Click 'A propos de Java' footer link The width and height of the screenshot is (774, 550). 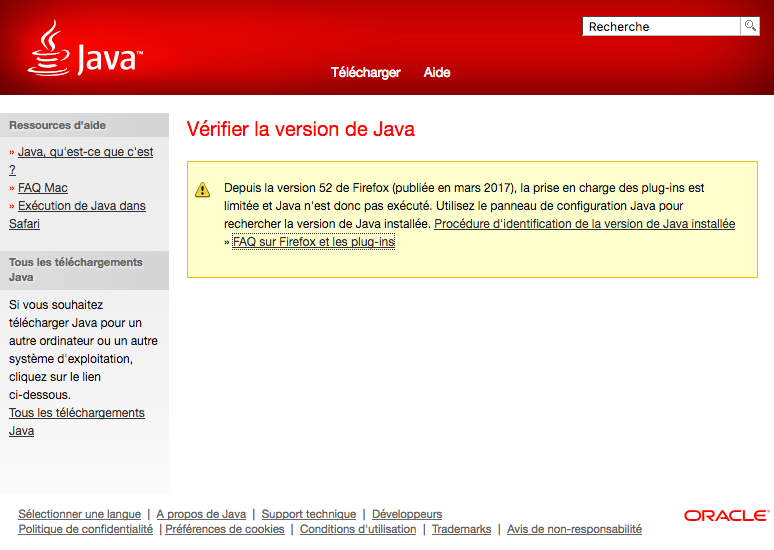pos(201,514)
